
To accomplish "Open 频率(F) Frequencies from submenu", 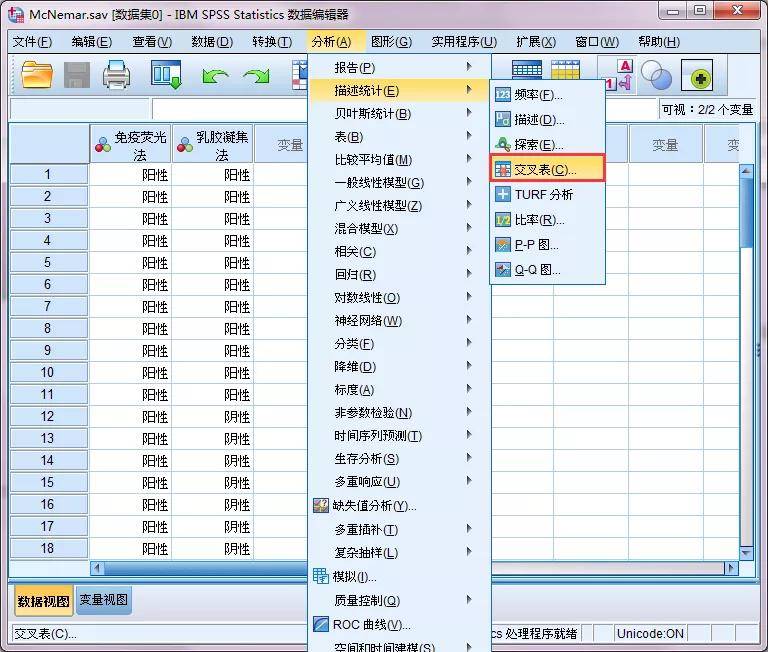I will pyautogui.click(x=548, y=95).
